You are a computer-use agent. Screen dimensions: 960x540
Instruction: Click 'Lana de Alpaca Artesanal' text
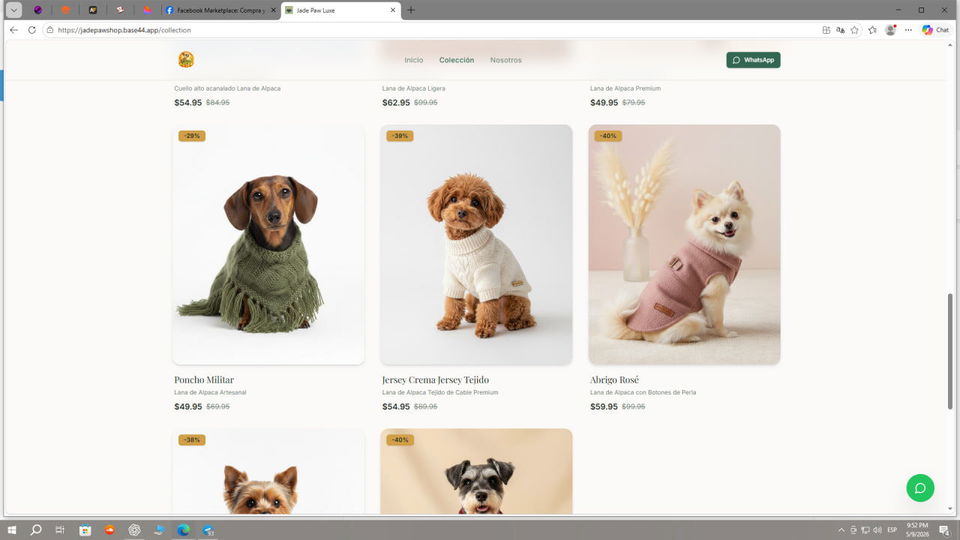click(x=210, y=392)
